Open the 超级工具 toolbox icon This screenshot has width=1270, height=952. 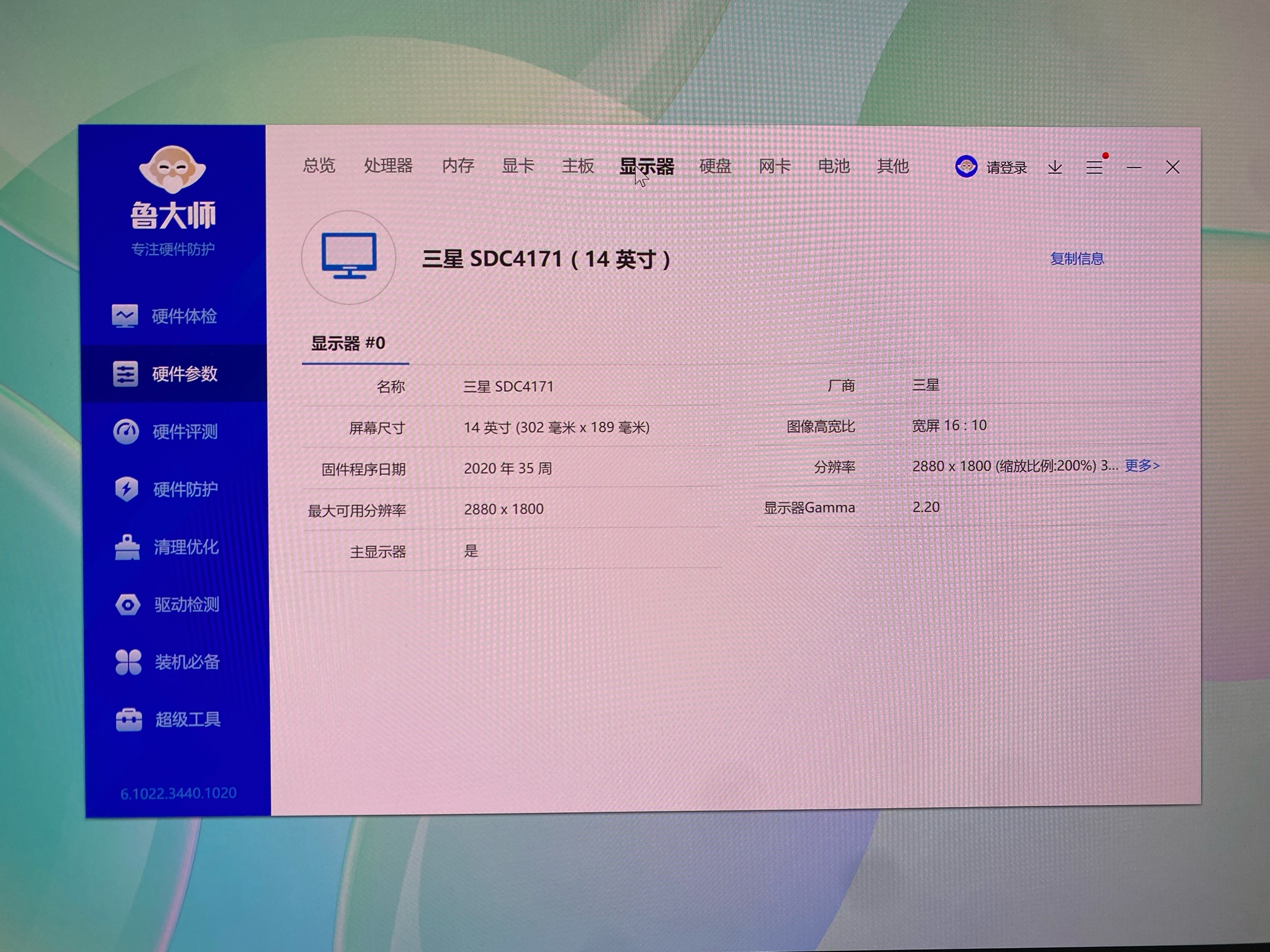[129, 720]
